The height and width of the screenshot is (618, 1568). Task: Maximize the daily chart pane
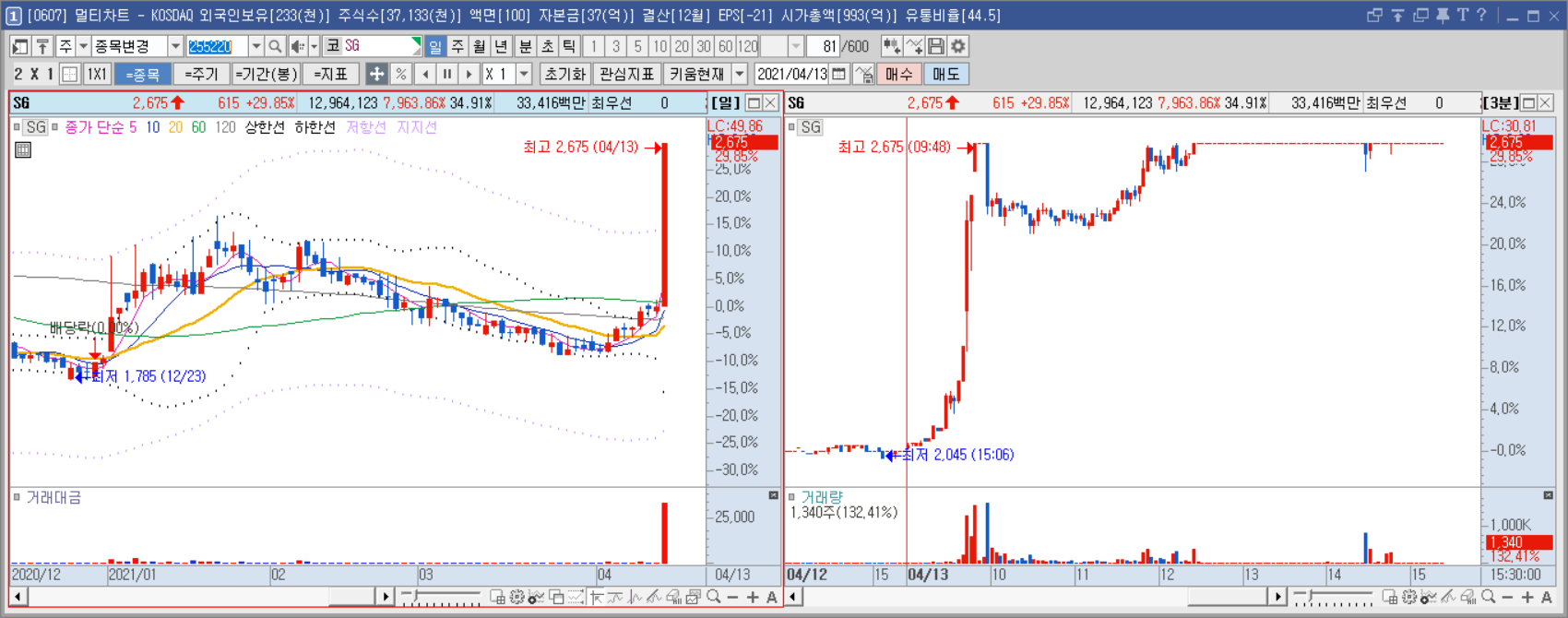(x=754, y=102)
